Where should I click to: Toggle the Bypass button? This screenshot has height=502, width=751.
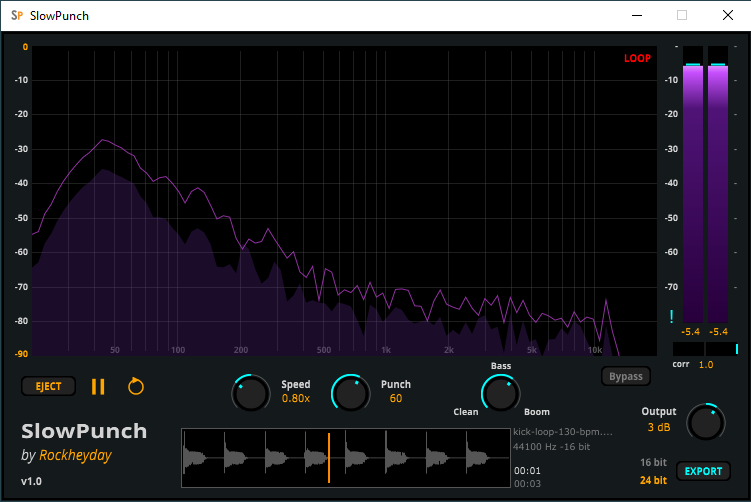[x=625, y=376]
